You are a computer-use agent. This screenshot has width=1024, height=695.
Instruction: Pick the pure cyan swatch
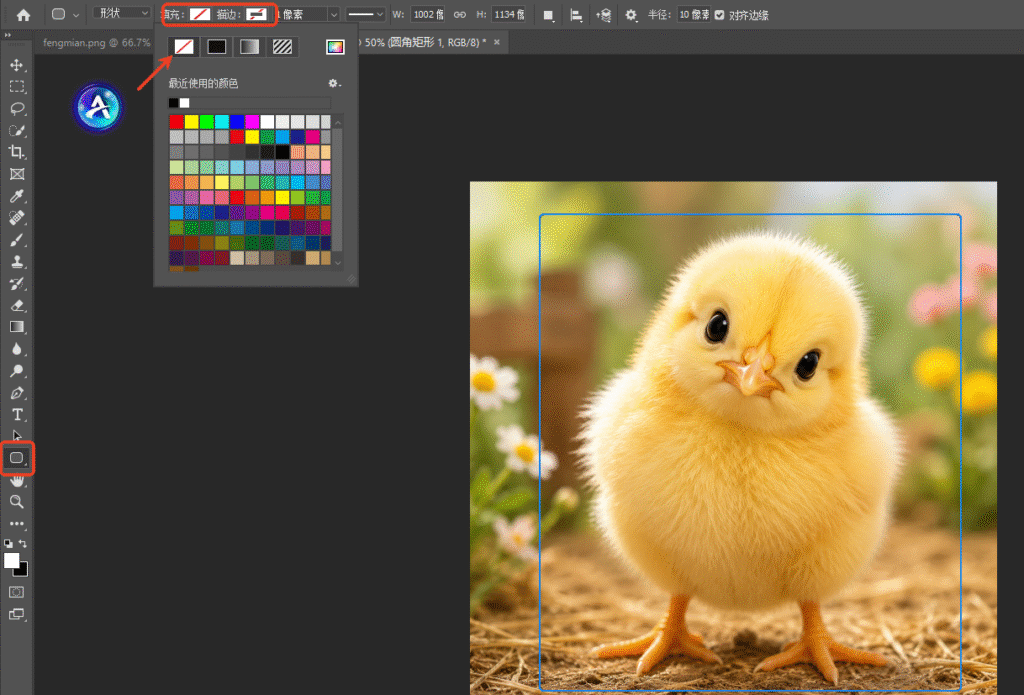click(x=222, y=121)
